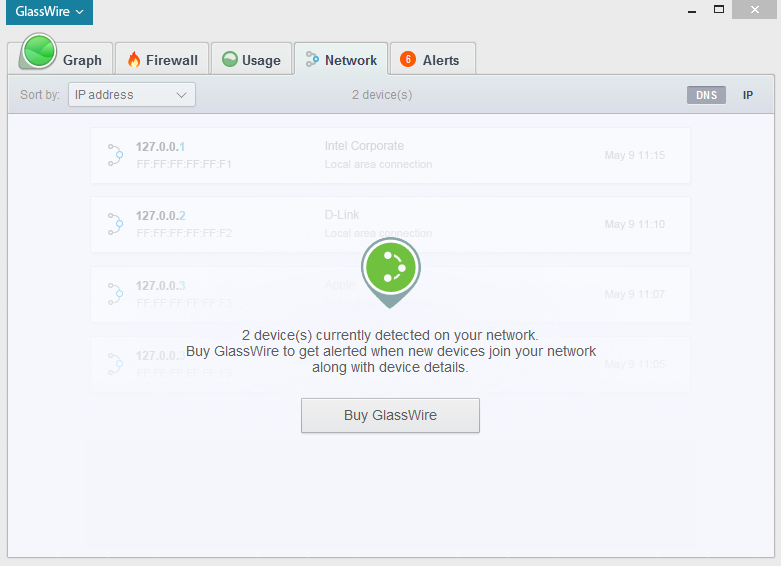
Task: Minimize the GlassWire window
Action: coord(692,10)
